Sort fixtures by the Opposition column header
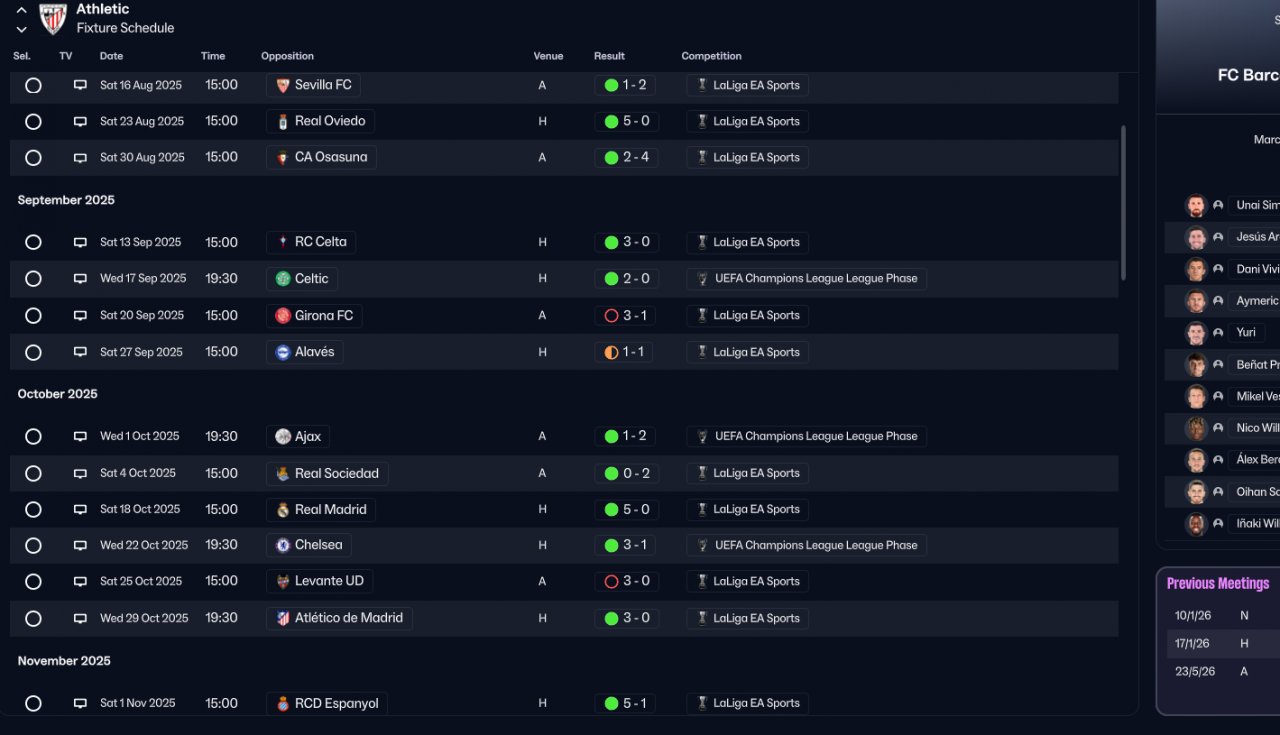 pyautogui.click(x=287, y=56)
